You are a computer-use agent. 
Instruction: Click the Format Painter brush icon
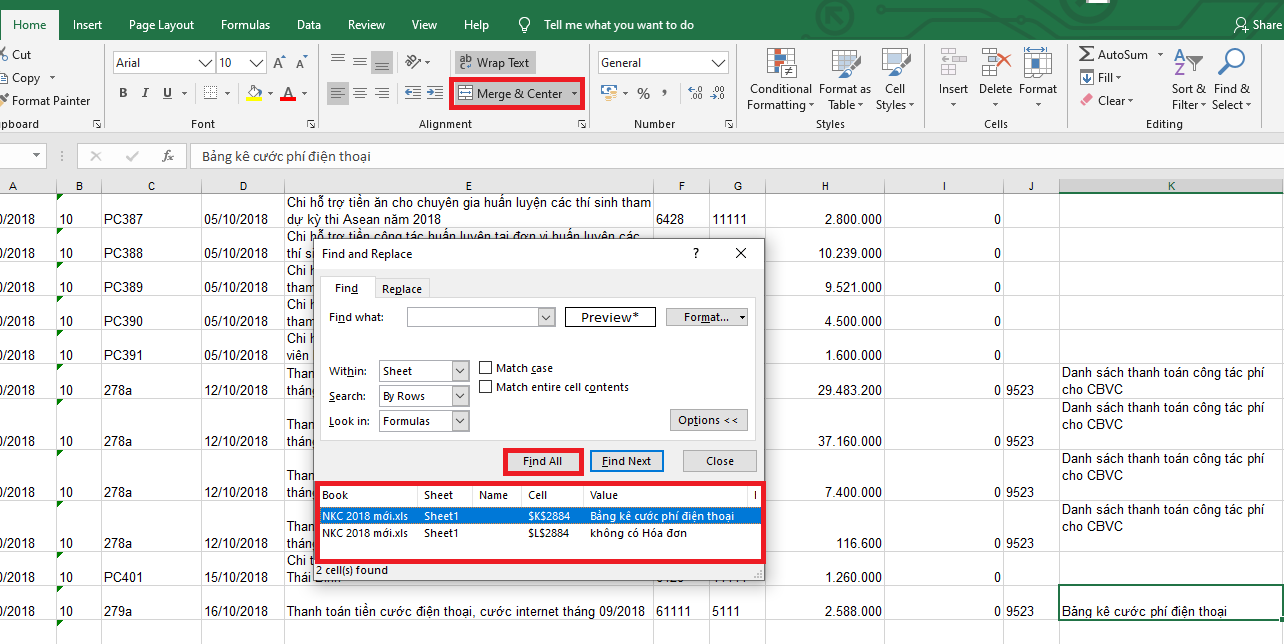point(5,101)
